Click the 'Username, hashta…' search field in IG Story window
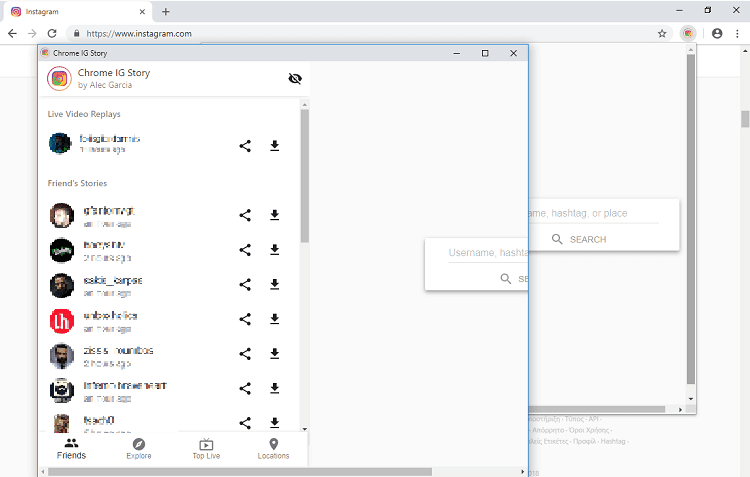This screenshot has height=477, width=750. 488,253
